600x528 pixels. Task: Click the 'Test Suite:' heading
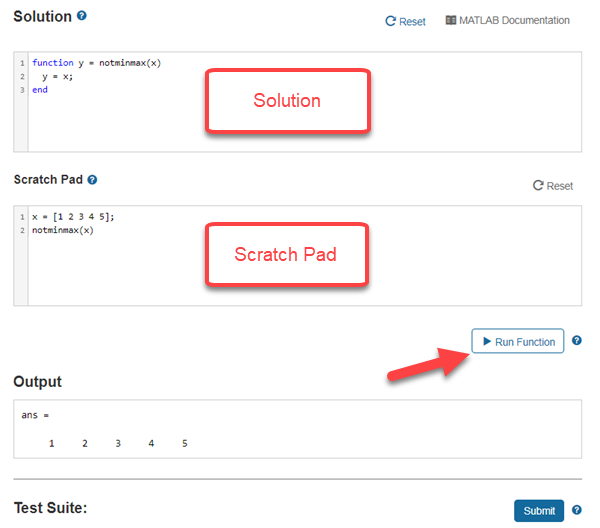coord(51,508)
